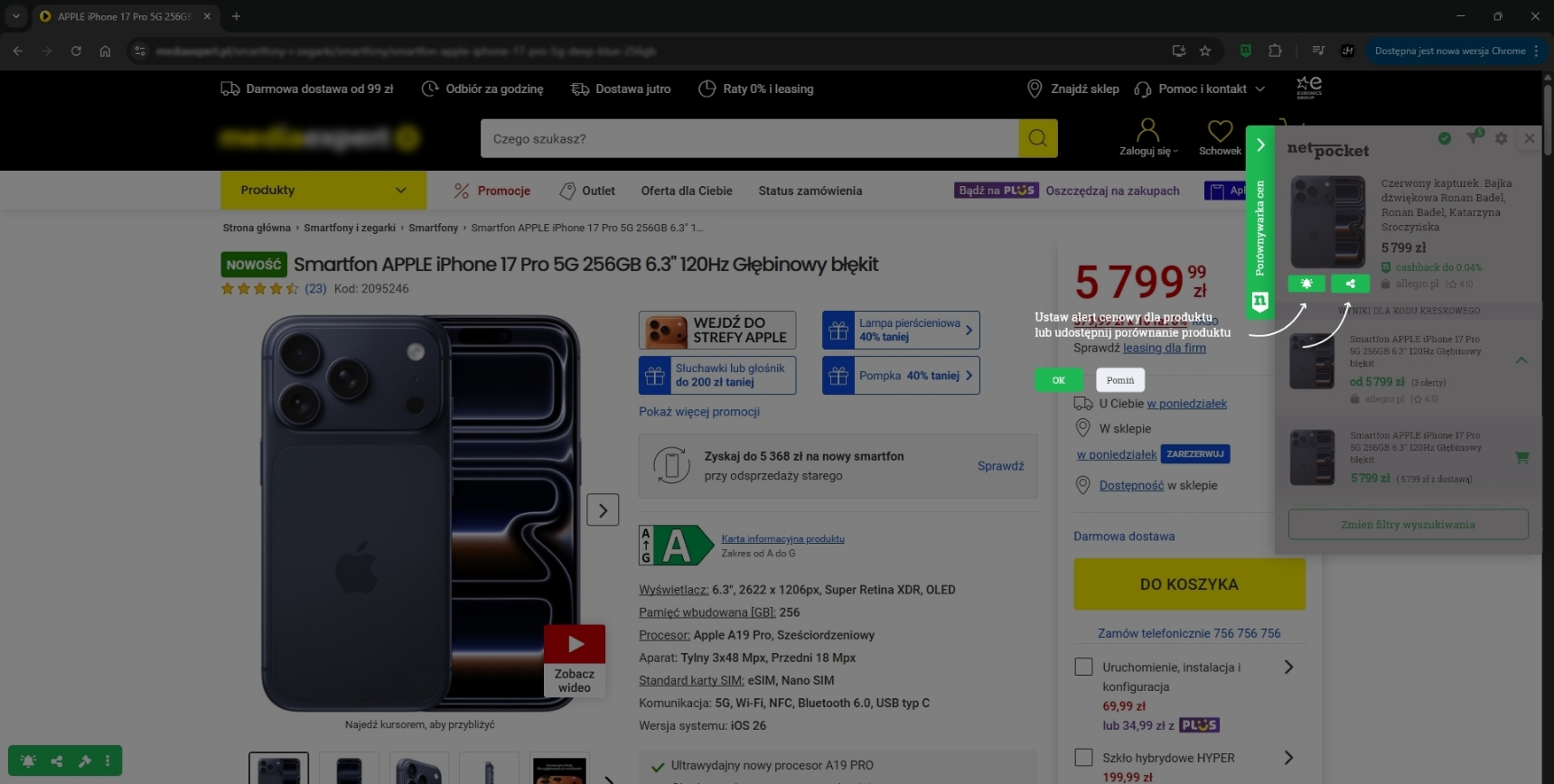Tick the Szkło hybrydowe HYPER checkbox

(1083, 757)
